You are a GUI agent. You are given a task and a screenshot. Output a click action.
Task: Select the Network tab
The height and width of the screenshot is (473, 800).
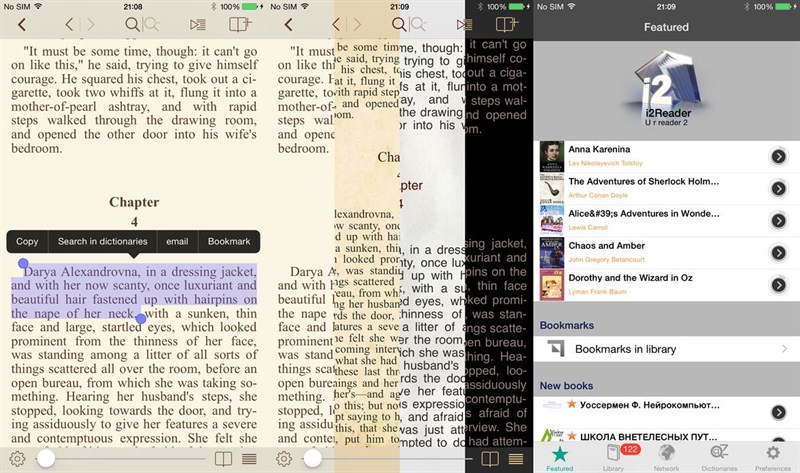[666, 458]
